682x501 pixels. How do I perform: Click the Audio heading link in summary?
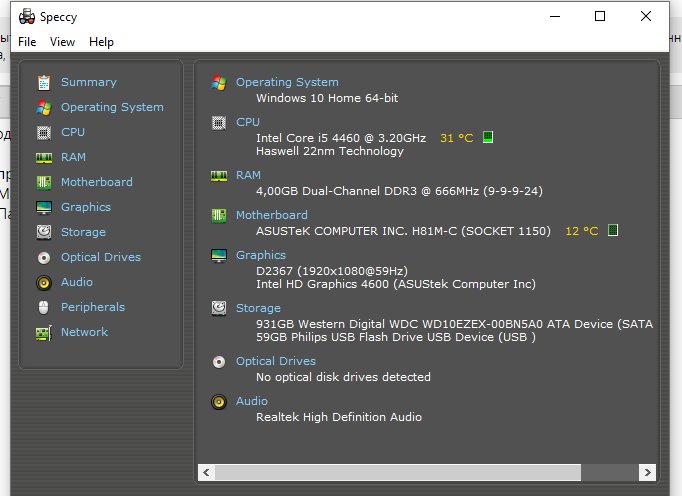tap(252, 401)
